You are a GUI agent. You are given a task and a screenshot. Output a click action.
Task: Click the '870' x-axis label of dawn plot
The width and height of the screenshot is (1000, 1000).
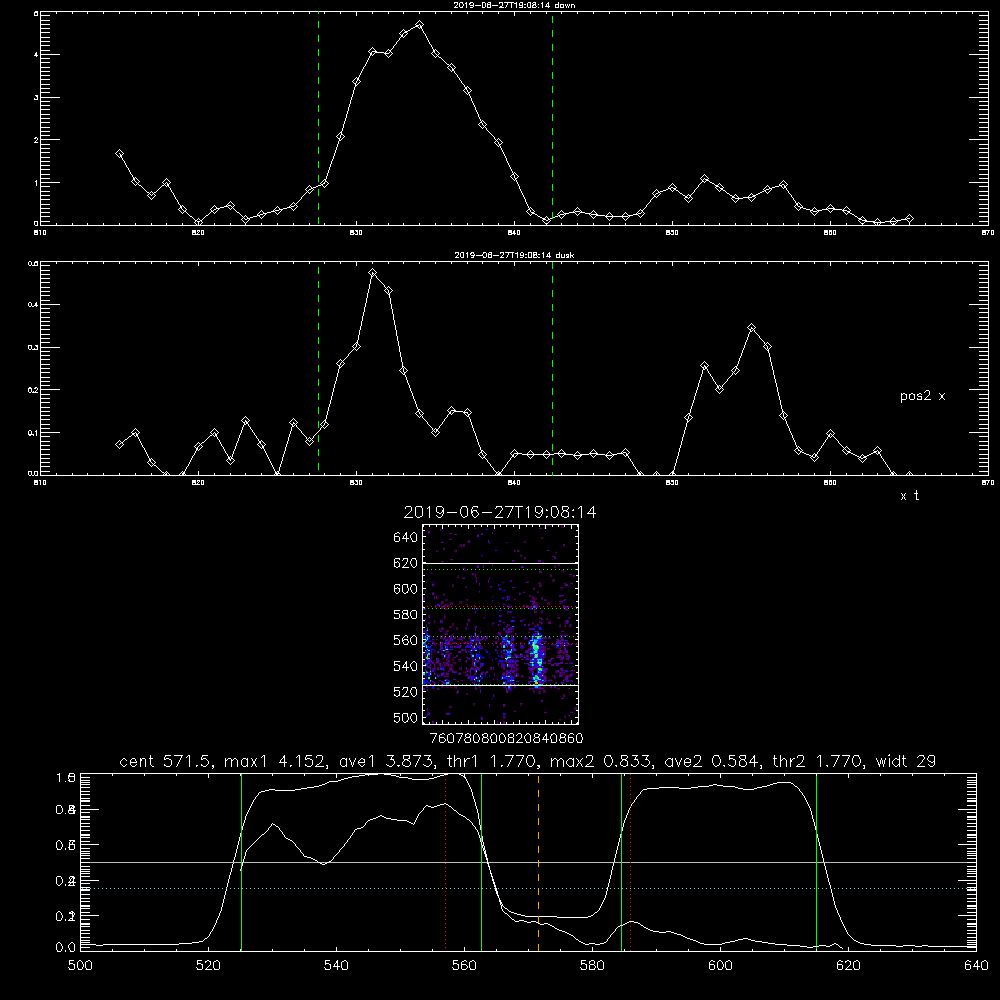(x=988, y=233)
